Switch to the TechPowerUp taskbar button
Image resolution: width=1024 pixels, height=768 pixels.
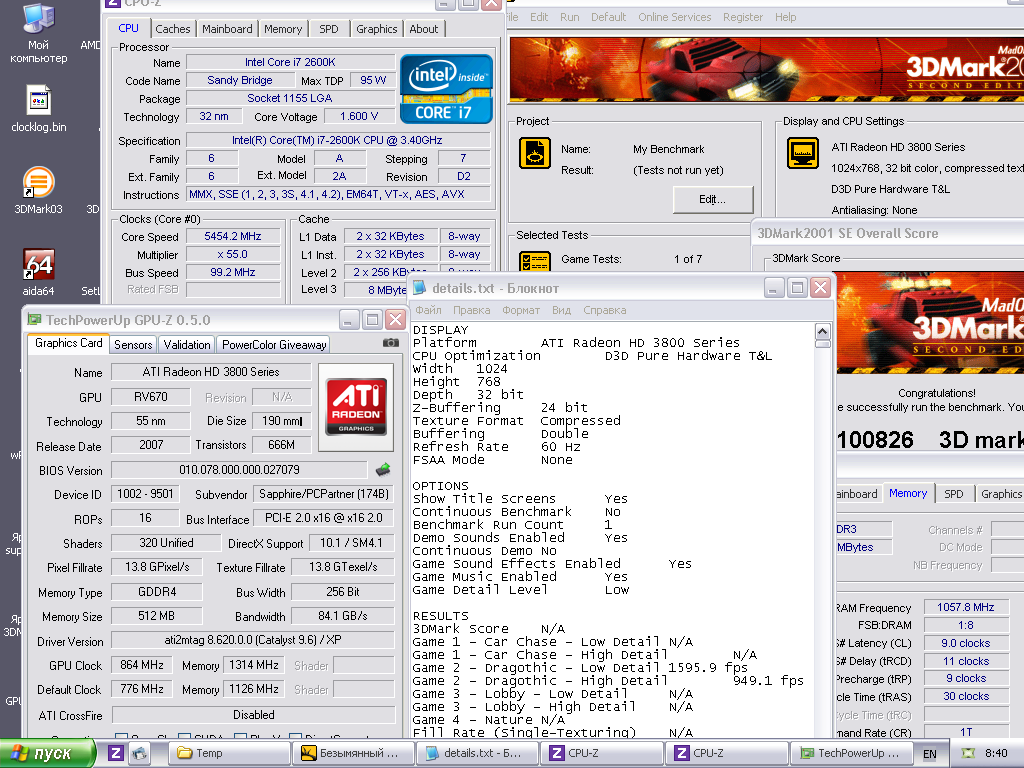852,753
